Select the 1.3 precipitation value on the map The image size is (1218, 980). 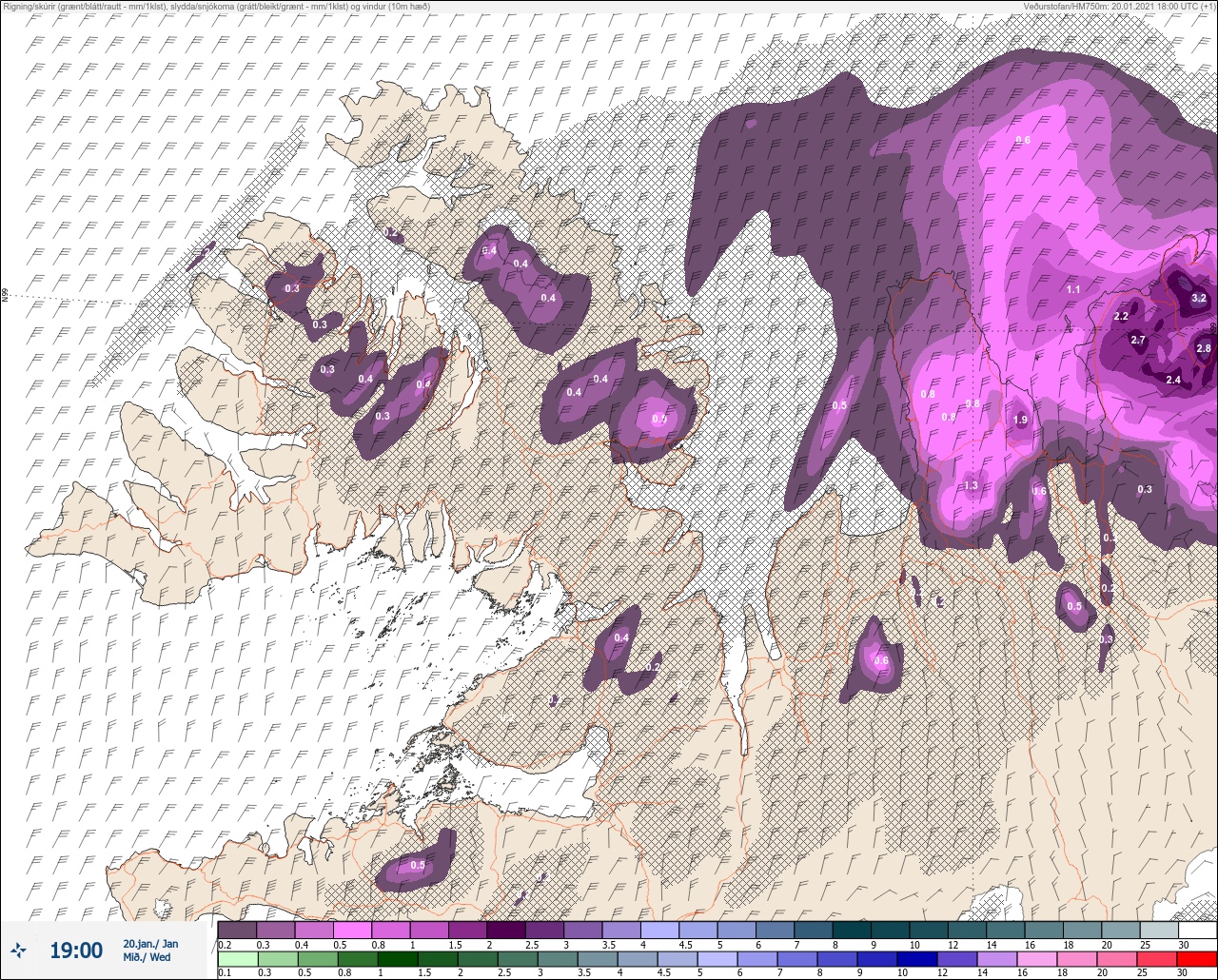coord(971,485)
